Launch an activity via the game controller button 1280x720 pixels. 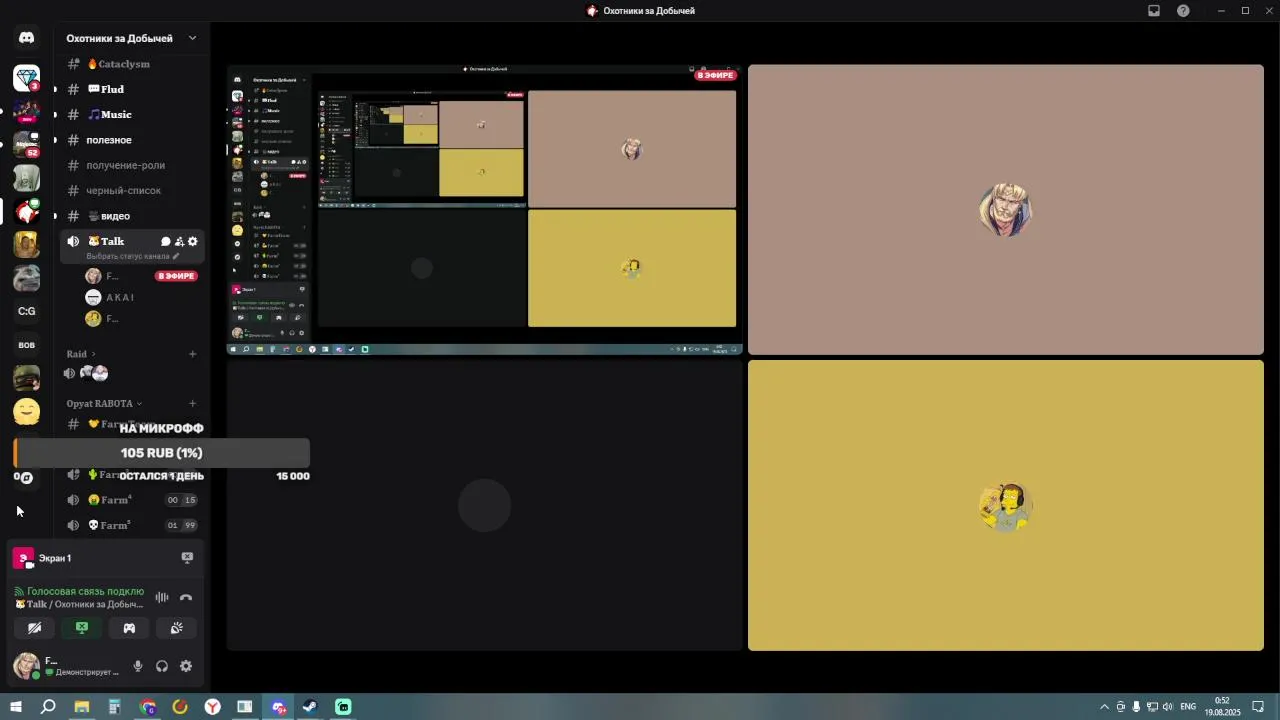pos(129,628)
